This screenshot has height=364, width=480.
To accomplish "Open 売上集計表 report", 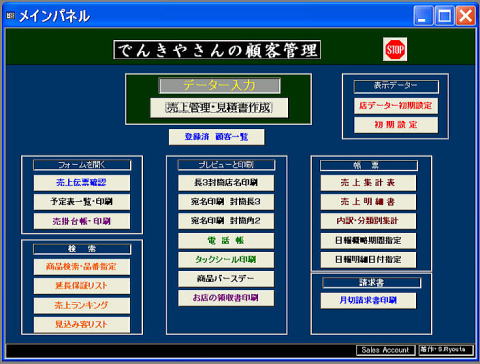I will pyautogui.click(x=368, y=182).
